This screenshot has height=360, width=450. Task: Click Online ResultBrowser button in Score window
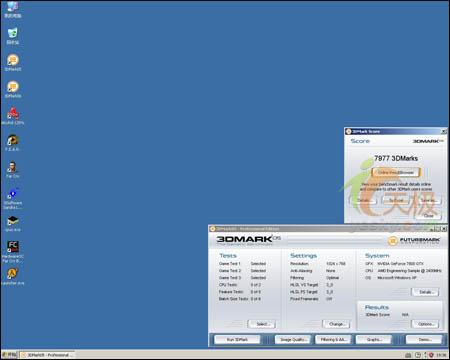point(396,172)
